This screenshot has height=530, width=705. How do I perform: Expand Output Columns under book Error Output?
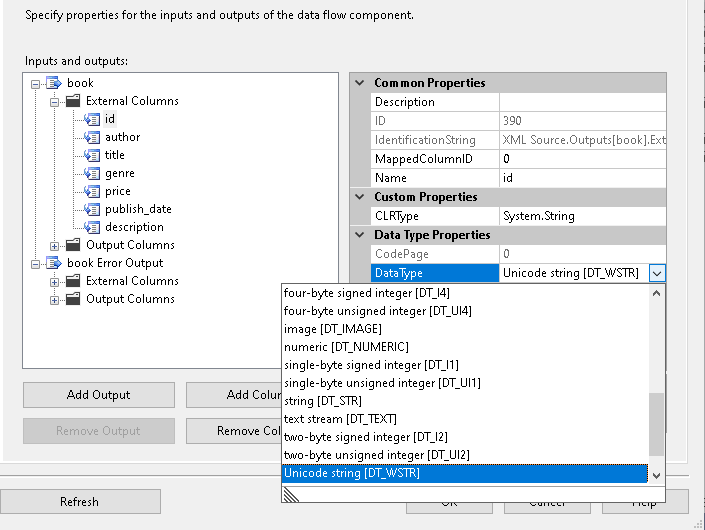(x=54, y=299)
